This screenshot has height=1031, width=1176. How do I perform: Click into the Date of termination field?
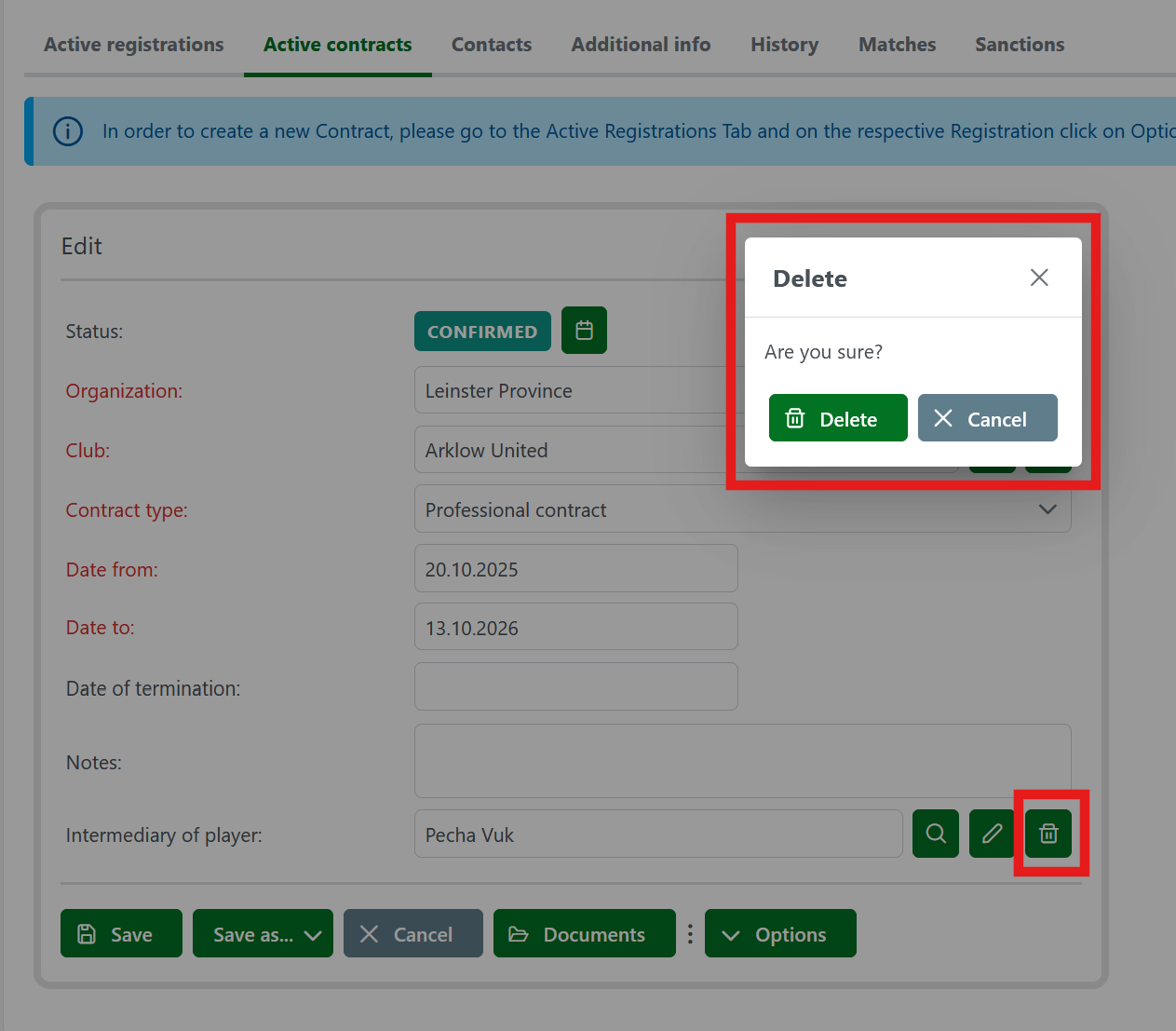575,687
